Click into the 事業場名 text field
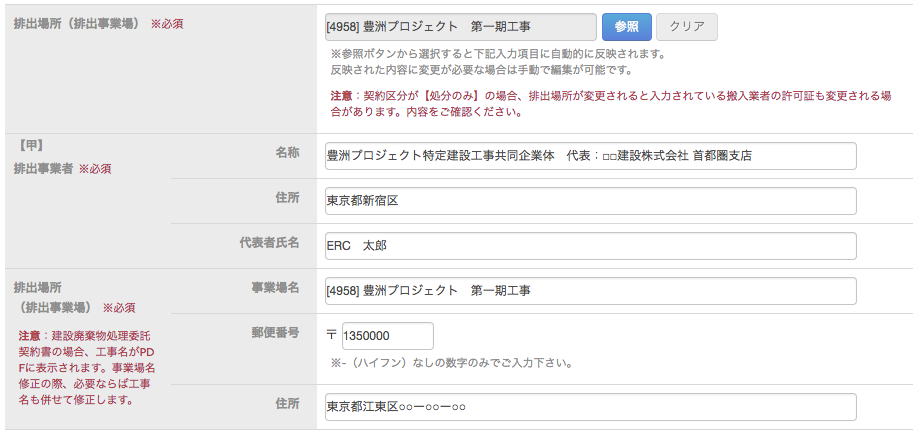This screenshot has height=436, width=920. tap(590, 291)
